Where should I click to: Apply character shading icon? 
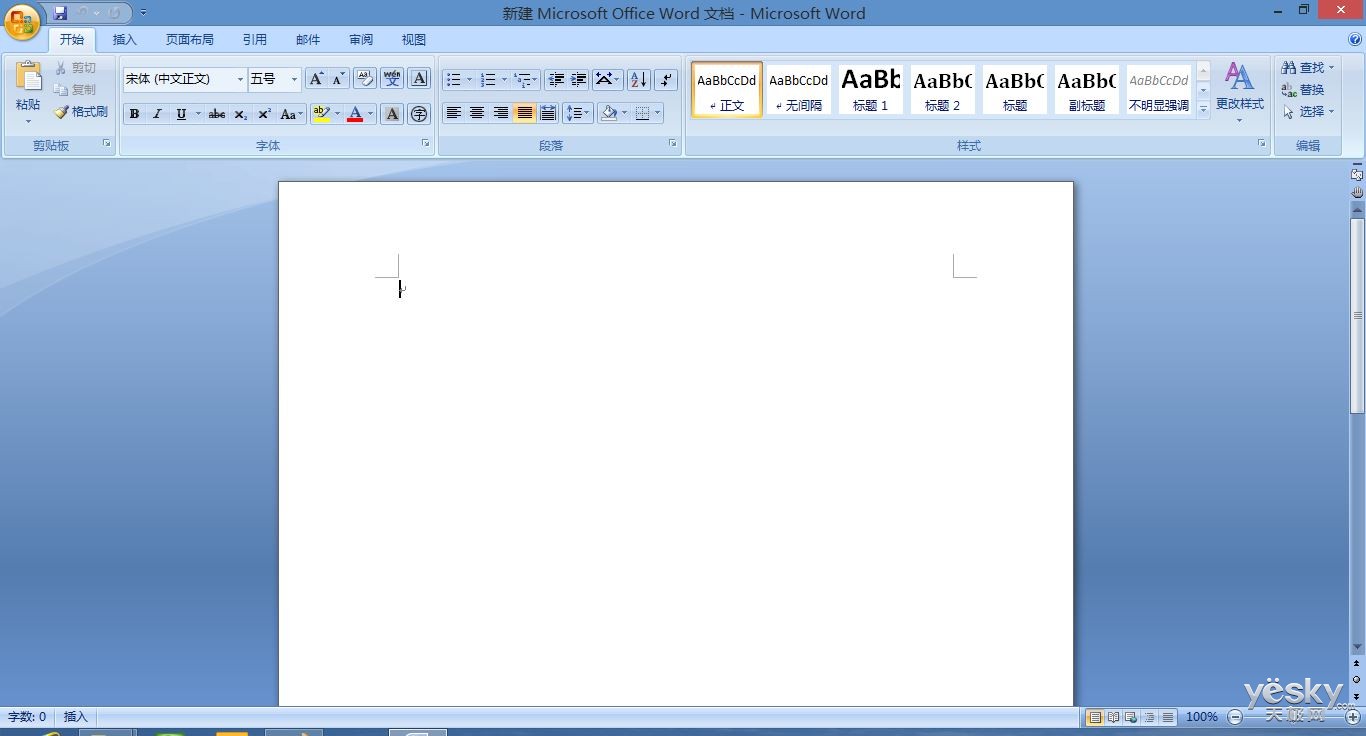pos(392,114)
